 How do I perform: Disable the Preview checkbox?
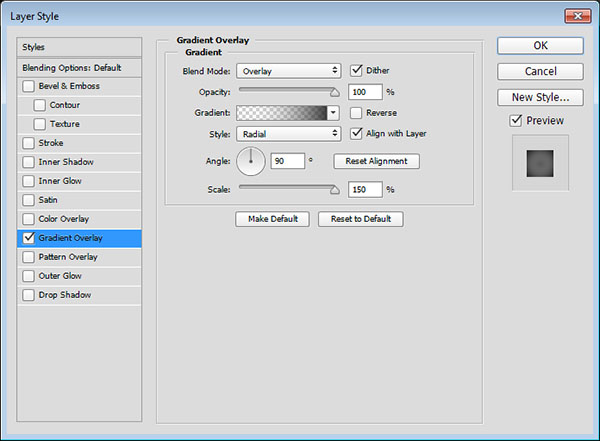click(x=515, y=121)
